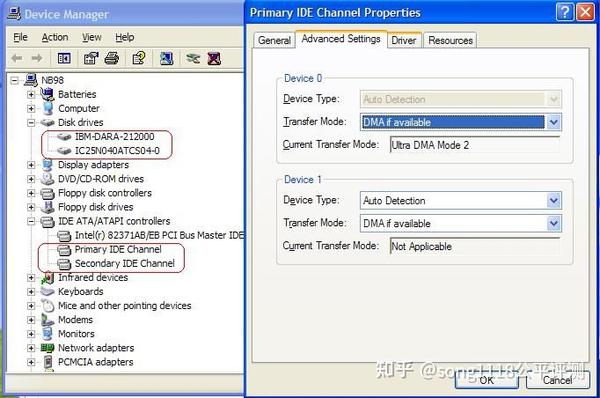Switch to the Resources tab

click(450, 40)
